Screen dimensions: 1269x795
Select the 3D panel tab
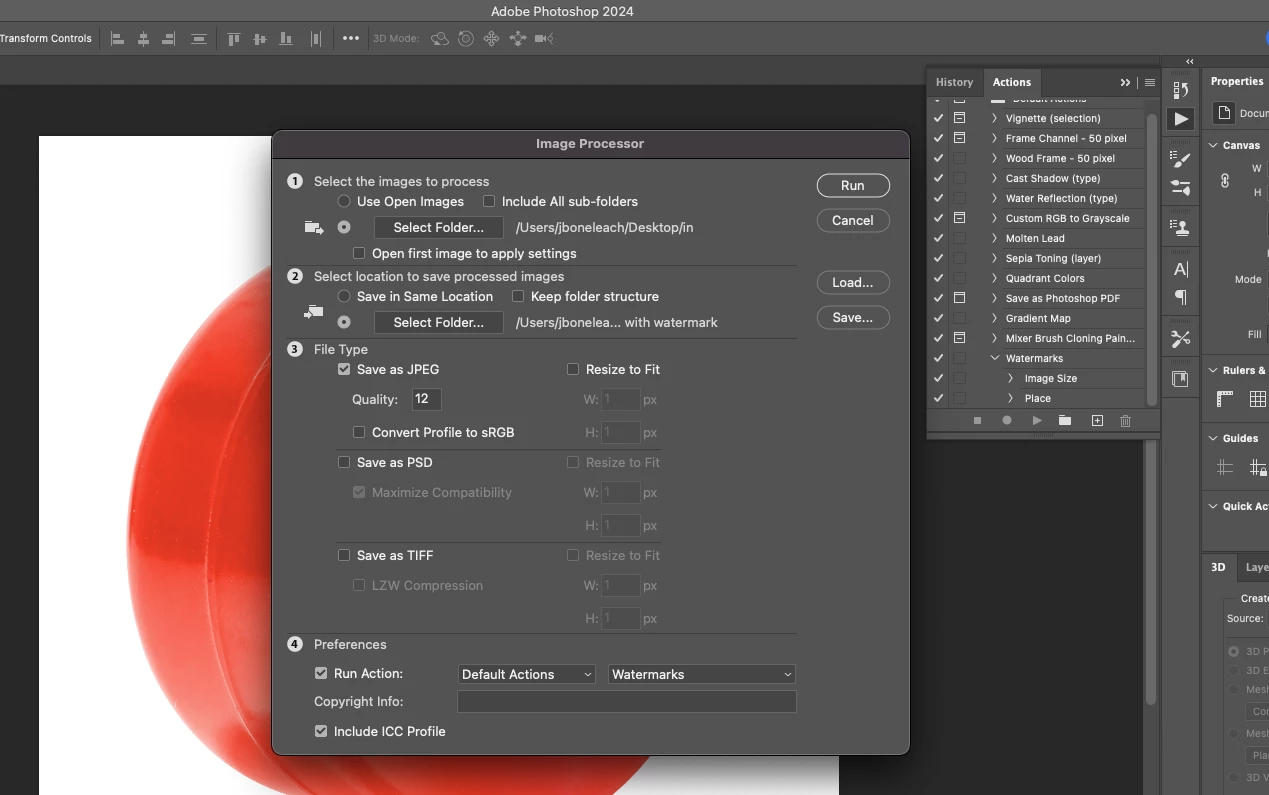point(1218,567)
